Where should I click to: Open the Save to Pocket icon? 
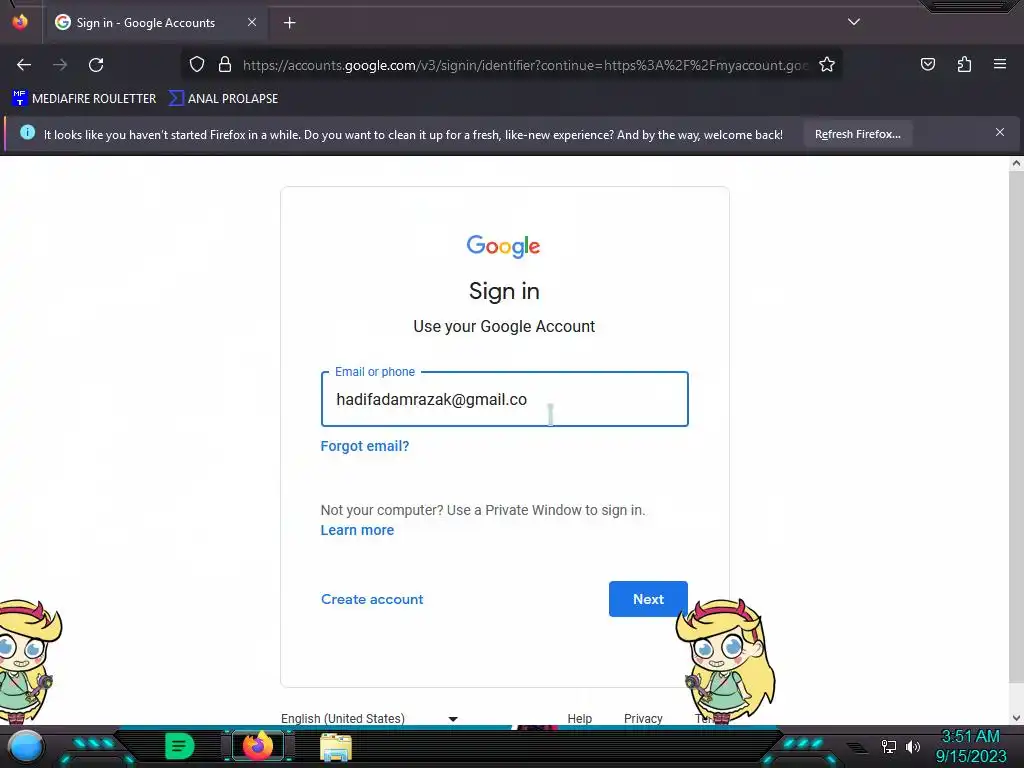(927, 65)
